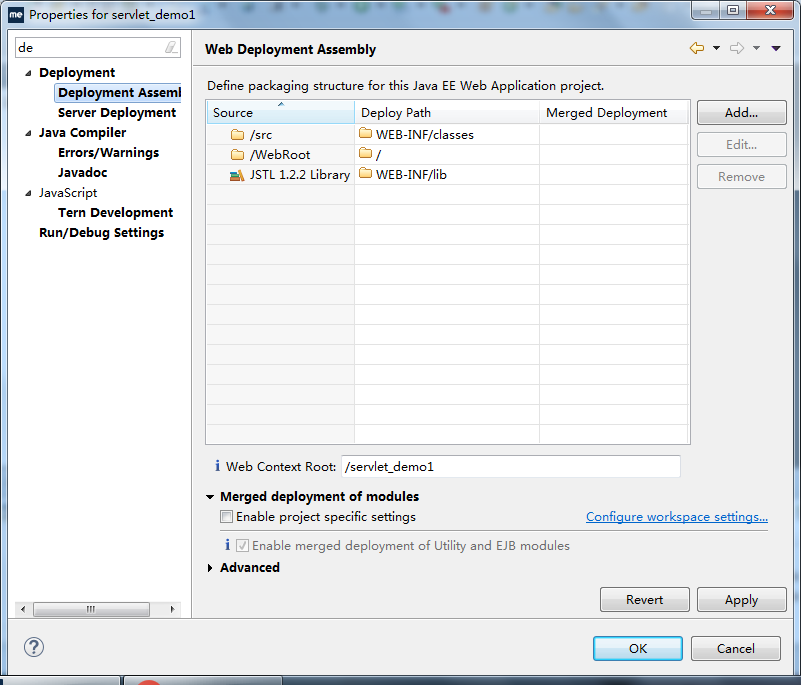
Task: Select the Deployment category label
Action: coord(77,73)
